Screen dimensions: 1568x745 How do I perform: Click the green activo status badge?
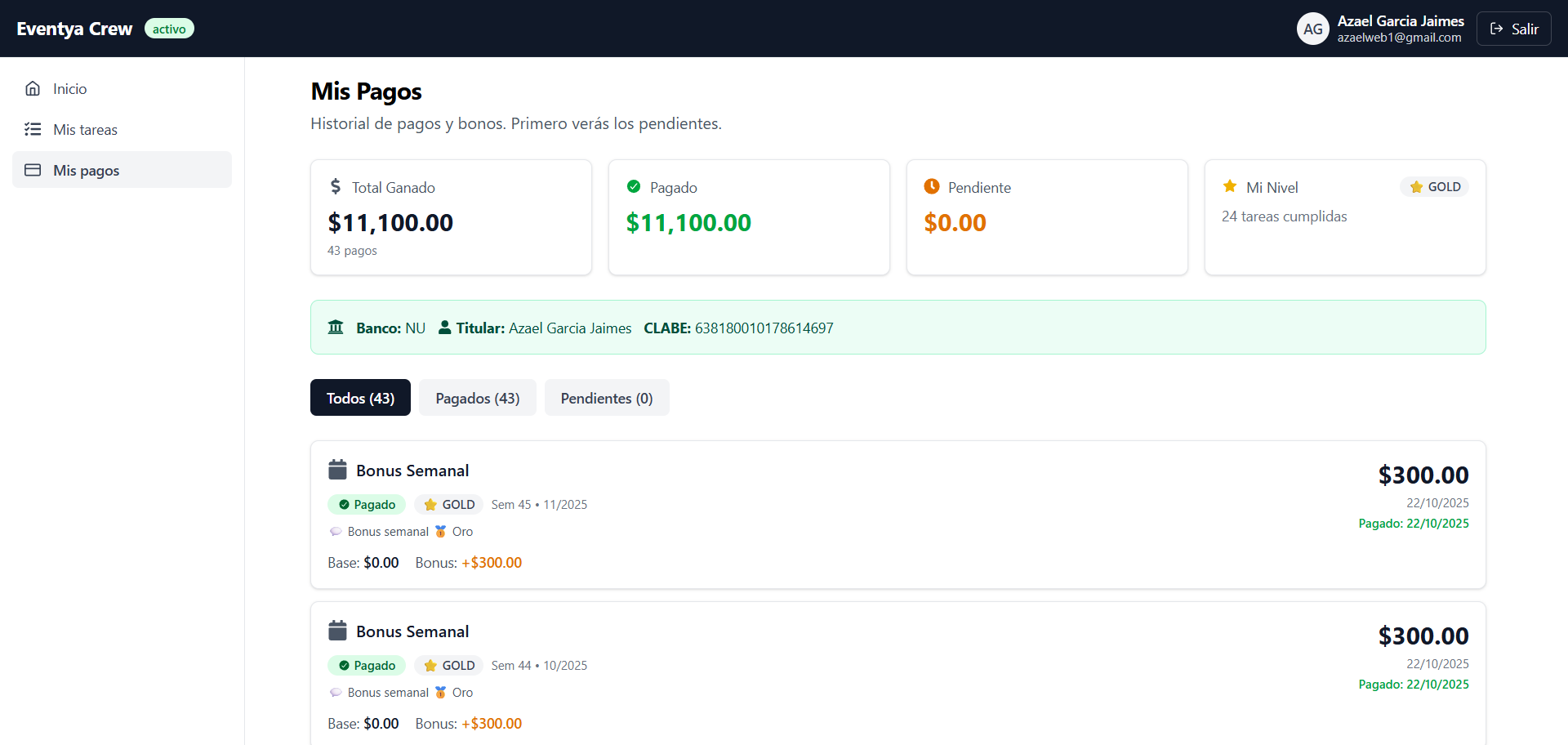pos(169,29)
